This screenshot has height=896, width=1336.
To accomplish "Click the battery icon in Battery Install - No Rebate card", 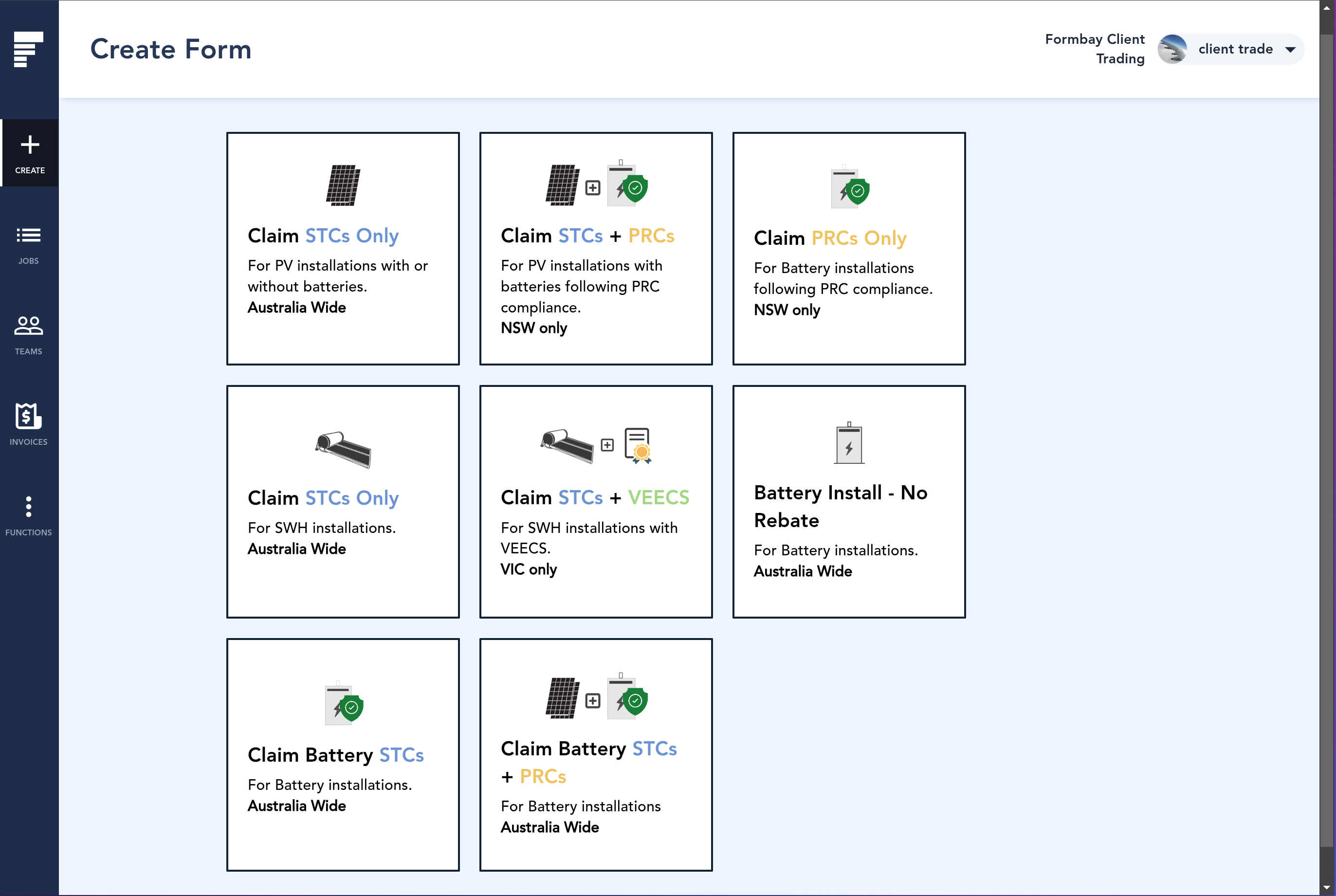I will (x=849, y=443).
